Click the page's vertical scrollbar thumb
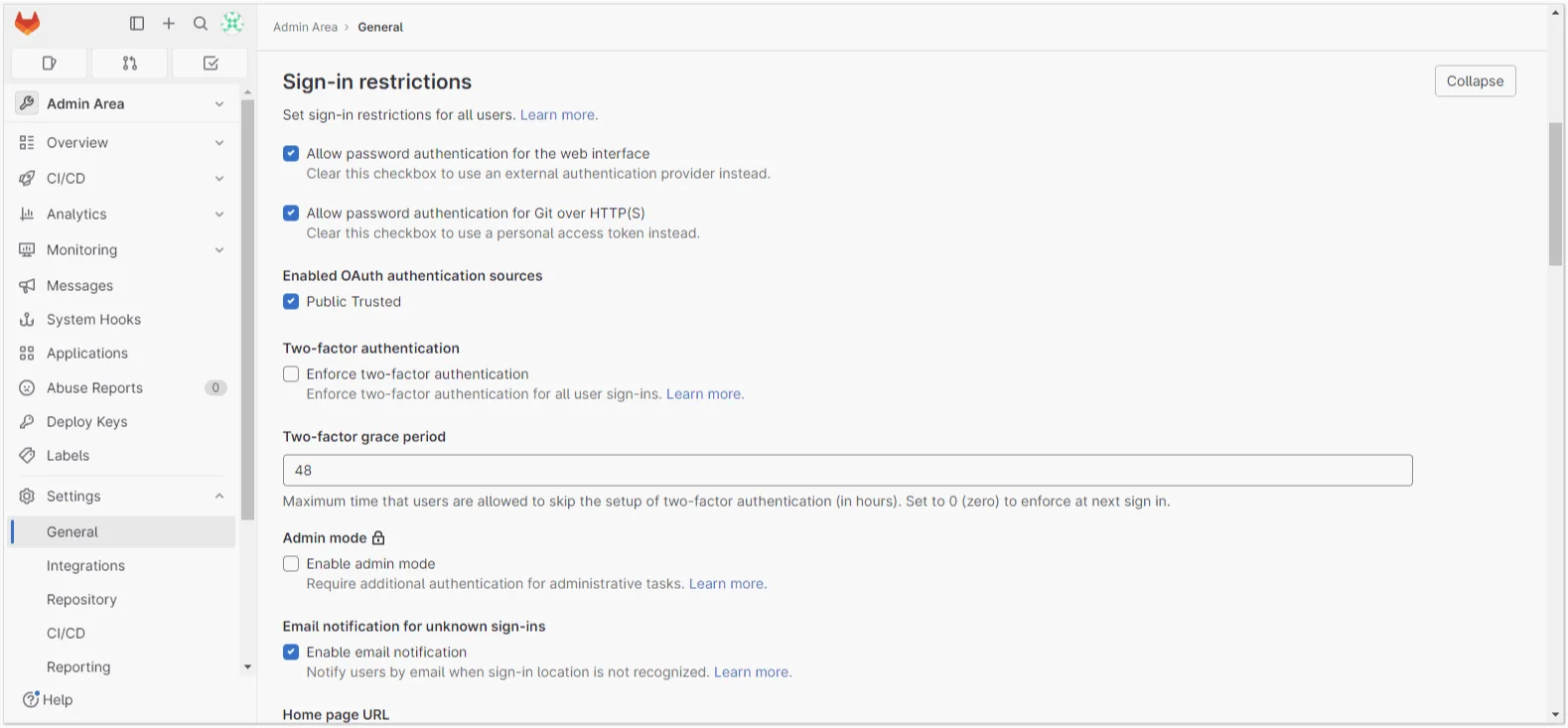Screen dimensions: 1568x728 (x=1555, y=194)
